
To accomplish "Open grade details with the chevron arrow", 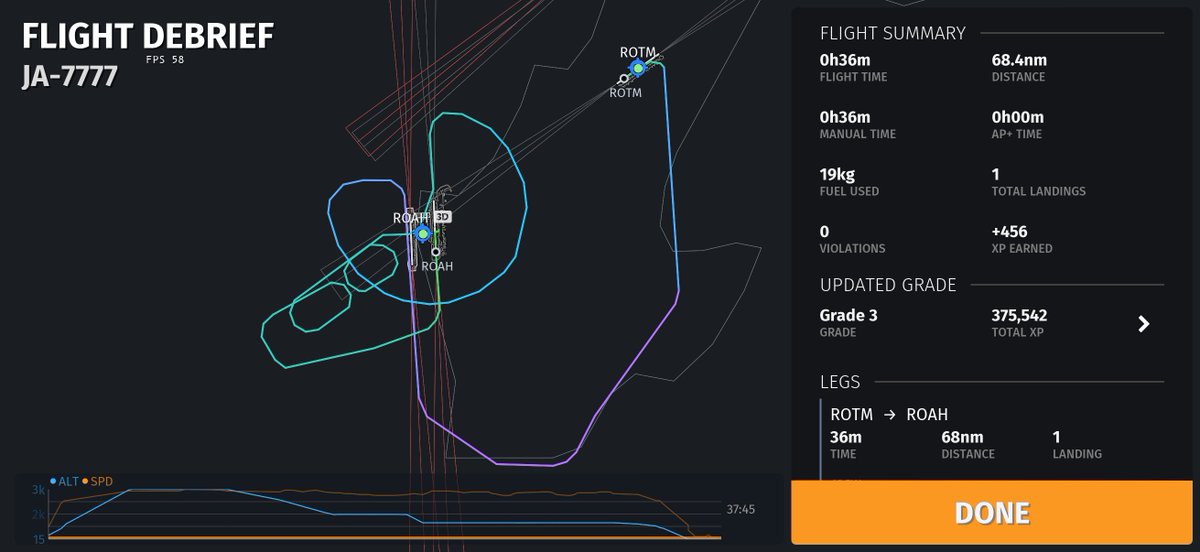I will pos(1144,324).
